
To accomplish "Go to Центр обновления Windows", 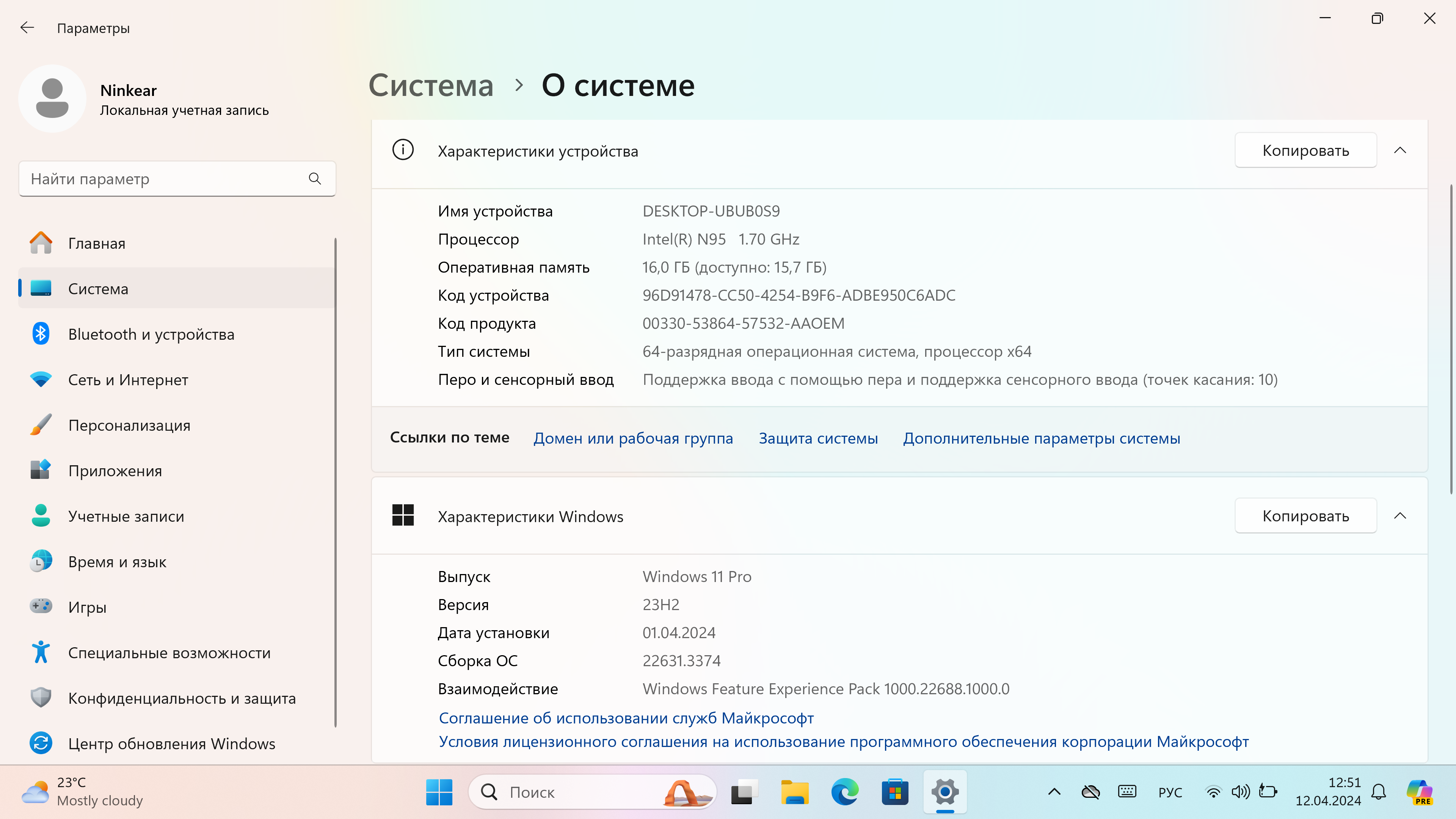I will pyautogui.click(x=171, y=744).
